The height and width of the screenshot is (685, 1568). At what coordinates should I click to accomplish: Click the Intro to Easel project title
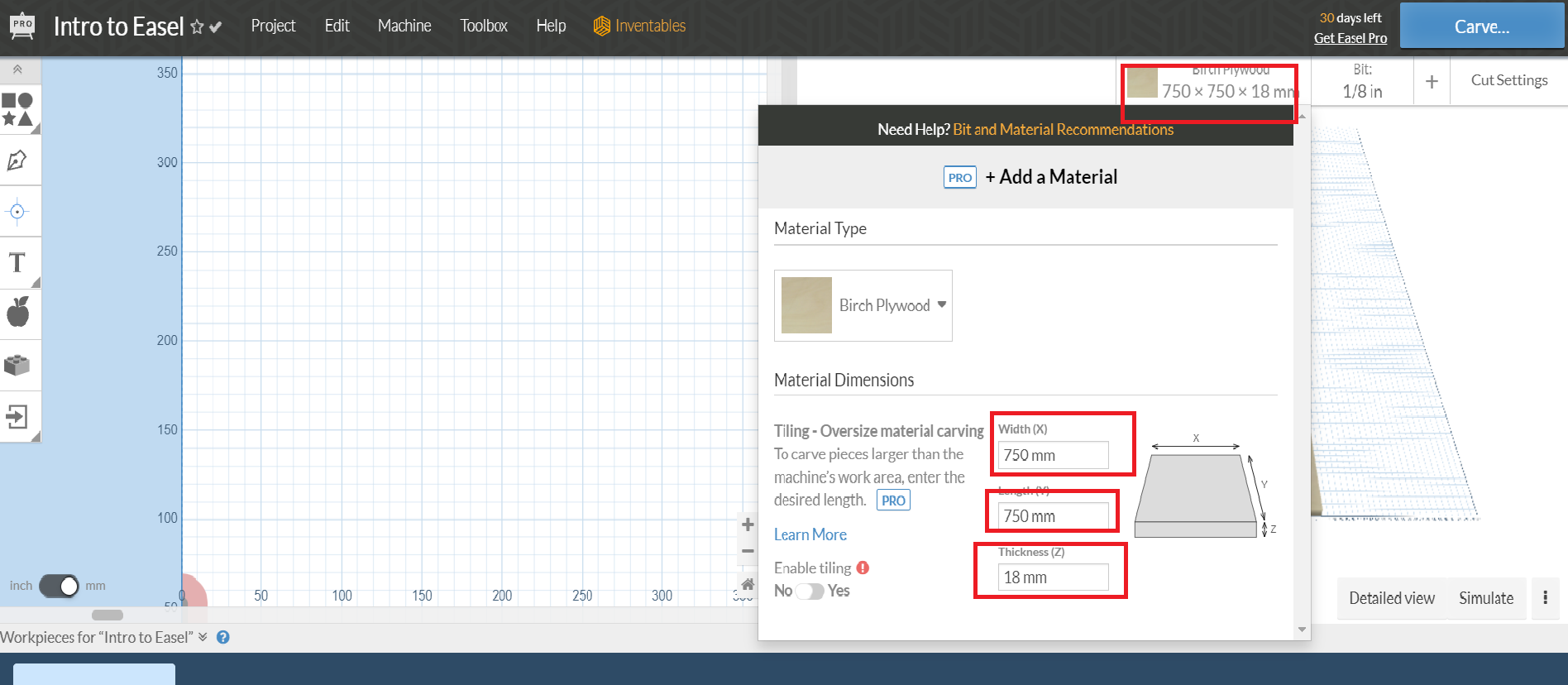(118, 26)
